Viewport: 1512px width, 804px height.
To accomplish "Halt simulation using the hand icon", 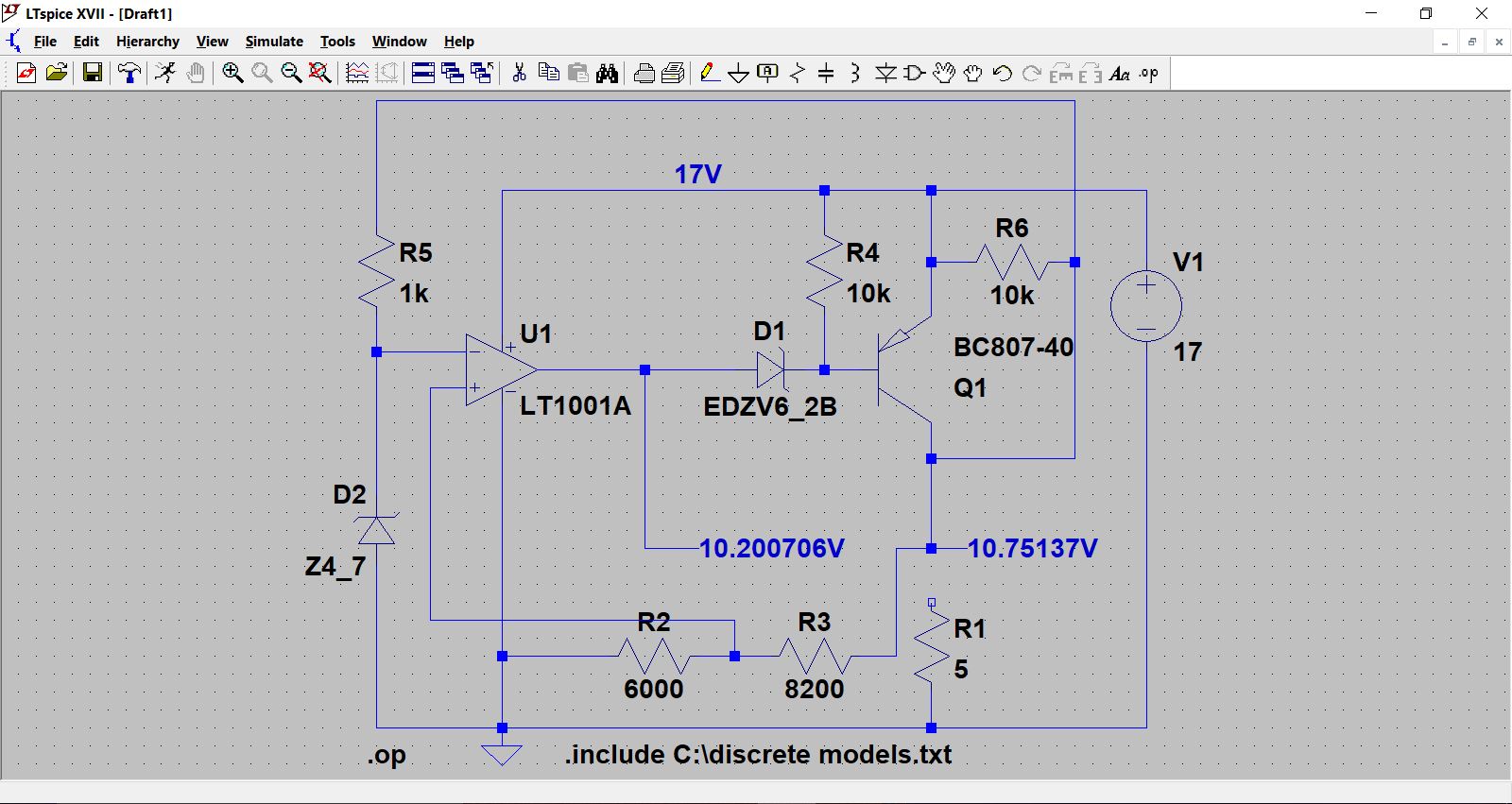I will tap(196, 73).
